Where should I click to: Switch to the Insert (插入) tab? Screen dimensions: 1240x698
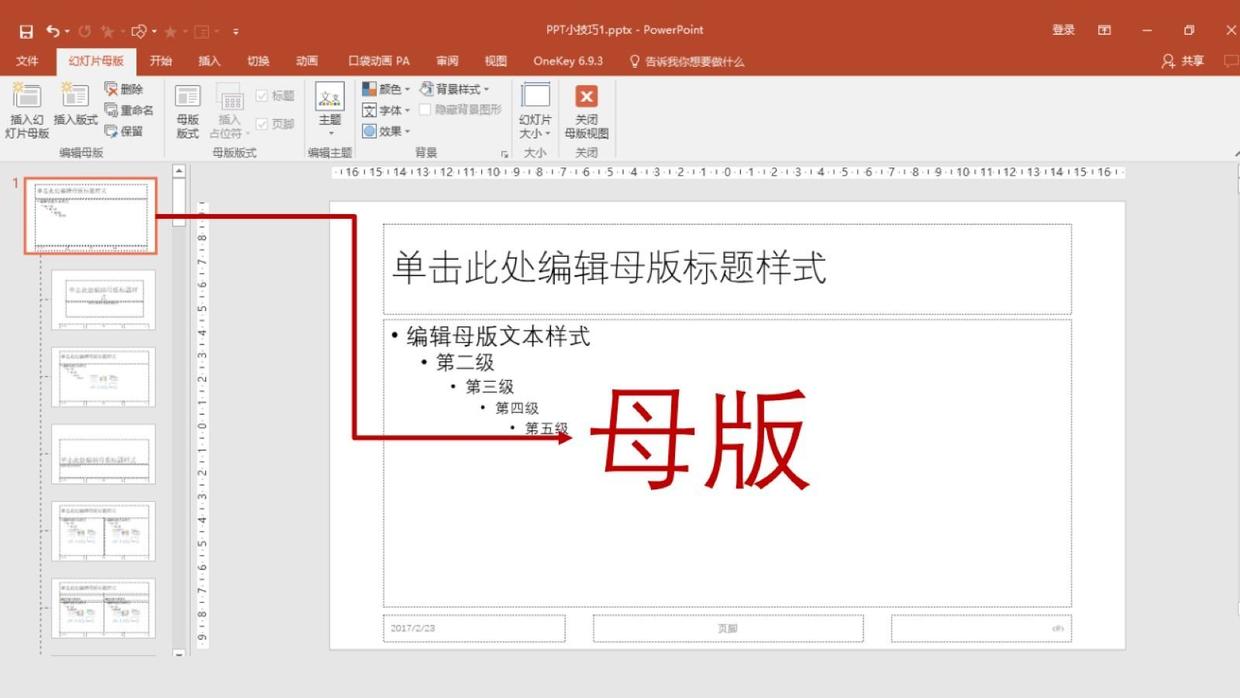pyautogui.click(x=209, y=61)
